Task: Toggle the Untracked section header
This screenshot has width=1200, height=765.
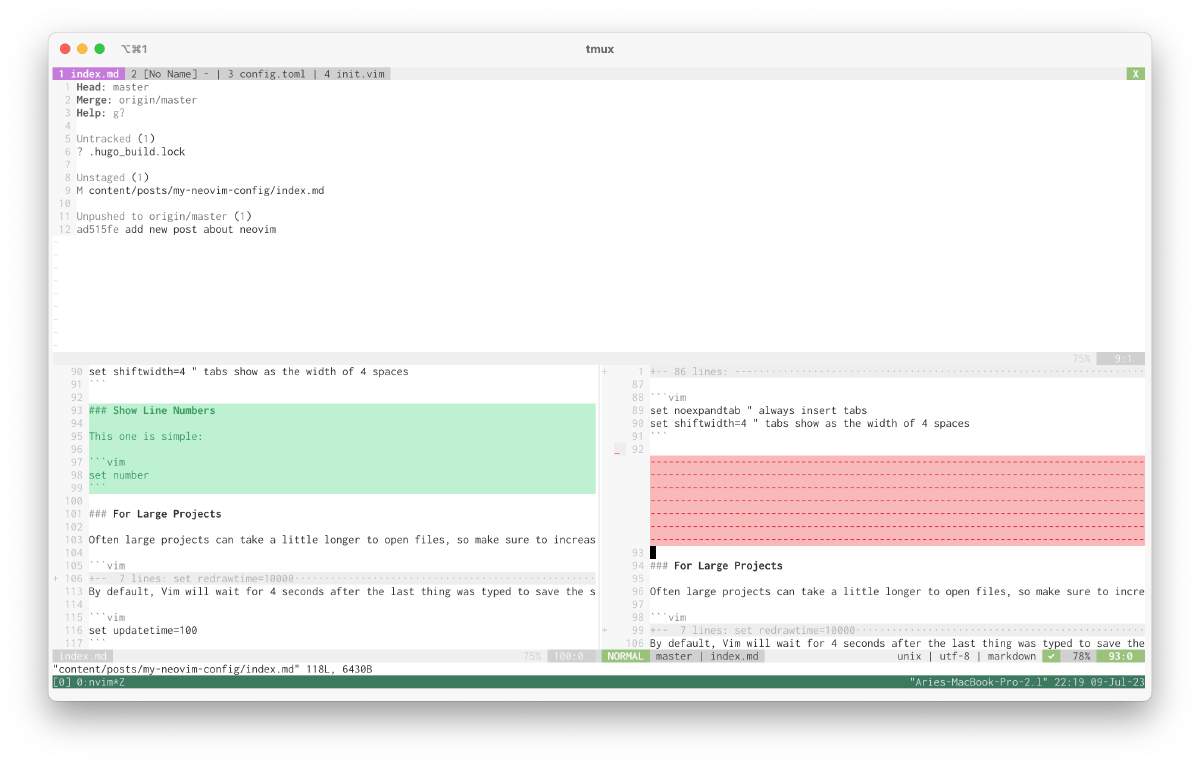Action: [x=104, y=139]
